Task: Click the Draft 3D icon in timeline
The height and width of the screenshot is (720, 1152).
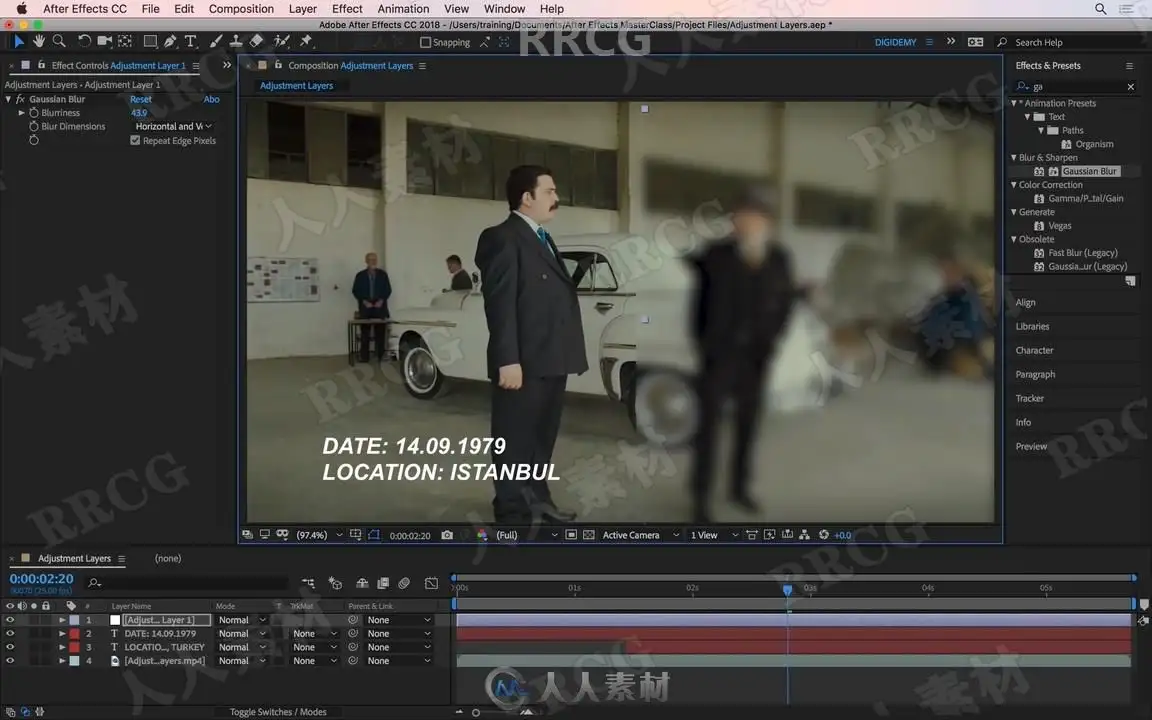Action: pos(335,583)
